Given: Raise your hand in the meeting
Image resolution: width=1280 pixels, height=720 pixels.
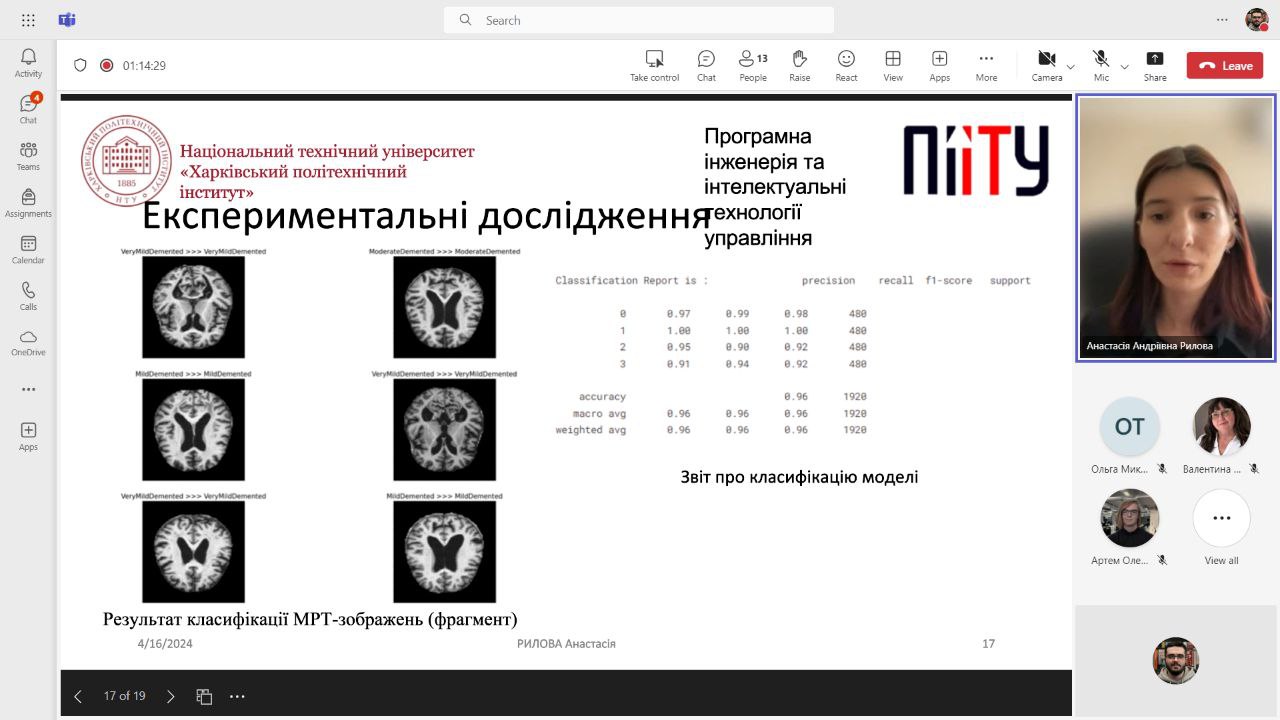Looking at the screenshot, I should pos(799,65).
